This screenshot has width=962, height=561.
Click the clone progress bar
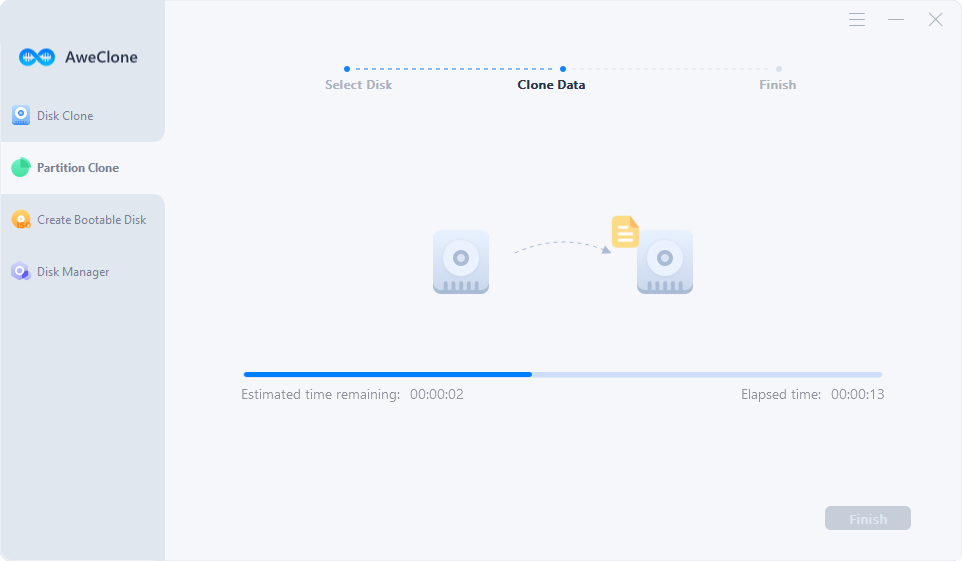[x=563, y=374]
